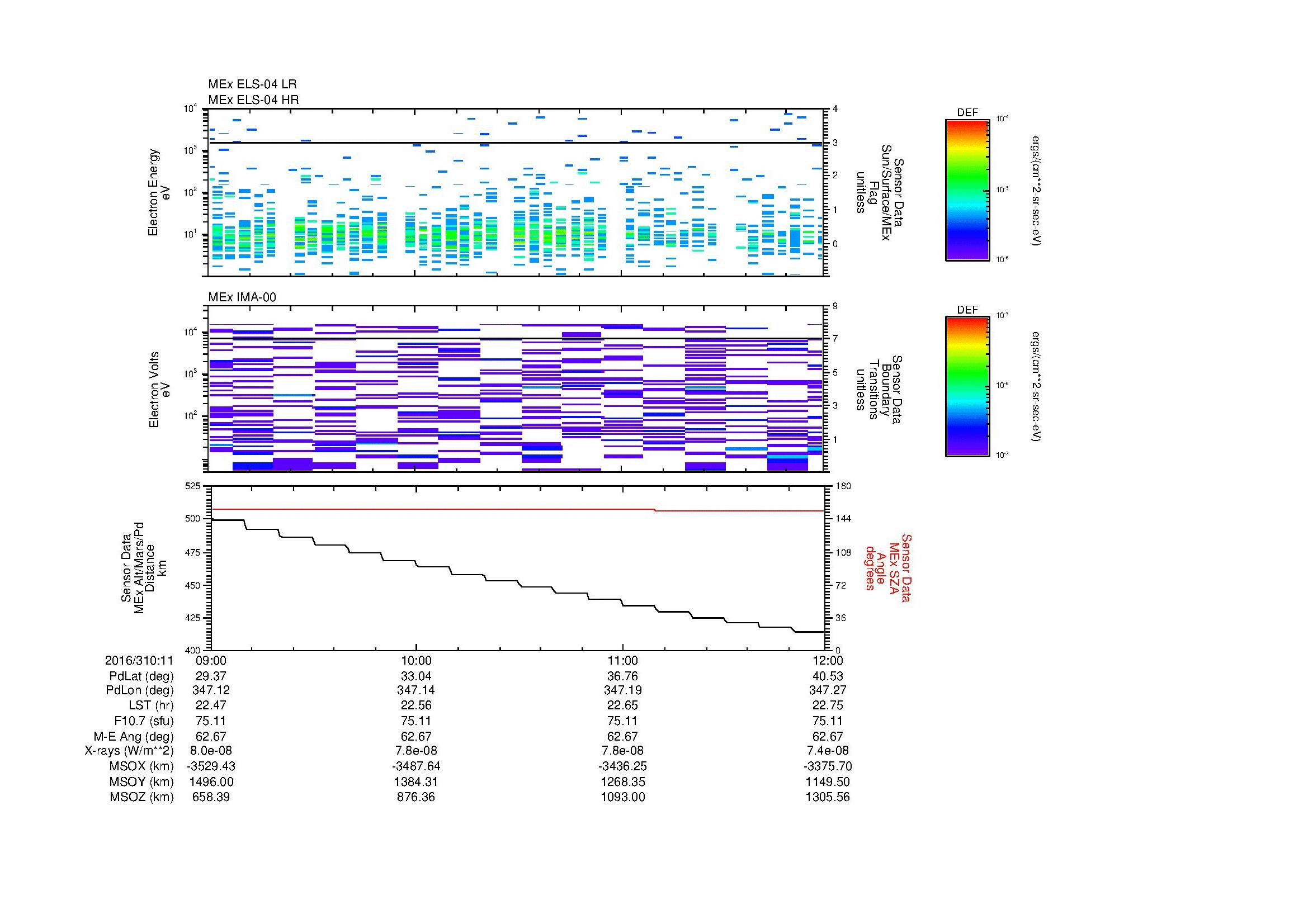This screenshot has width=1308, height=924.
Task: Click the MSOY (km) row label
Action: [142, 781]
